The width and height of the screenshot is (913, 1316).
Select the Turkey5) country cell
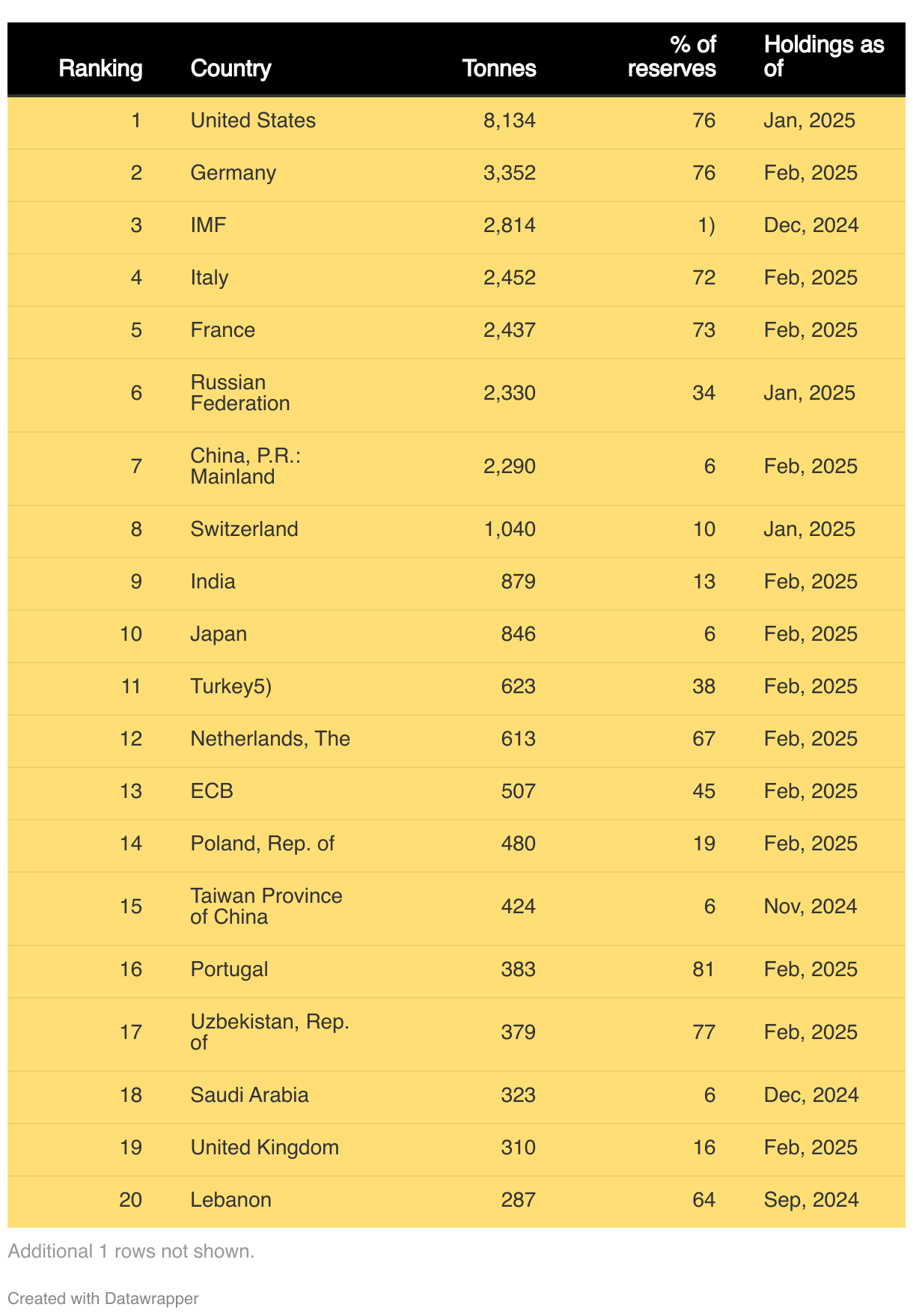click(x=230, y=686)
